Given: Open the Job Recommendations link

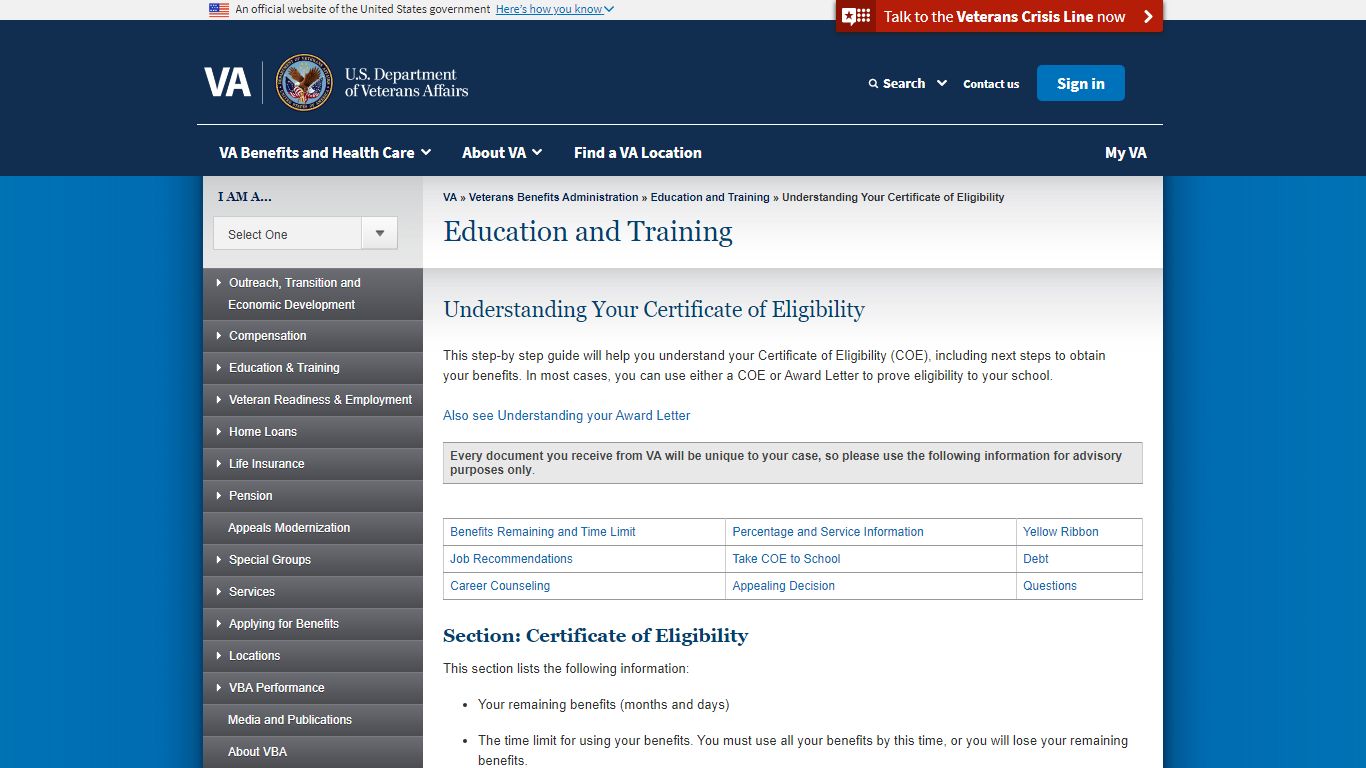Looking at the screenshot, I should [x=511, y=559].
